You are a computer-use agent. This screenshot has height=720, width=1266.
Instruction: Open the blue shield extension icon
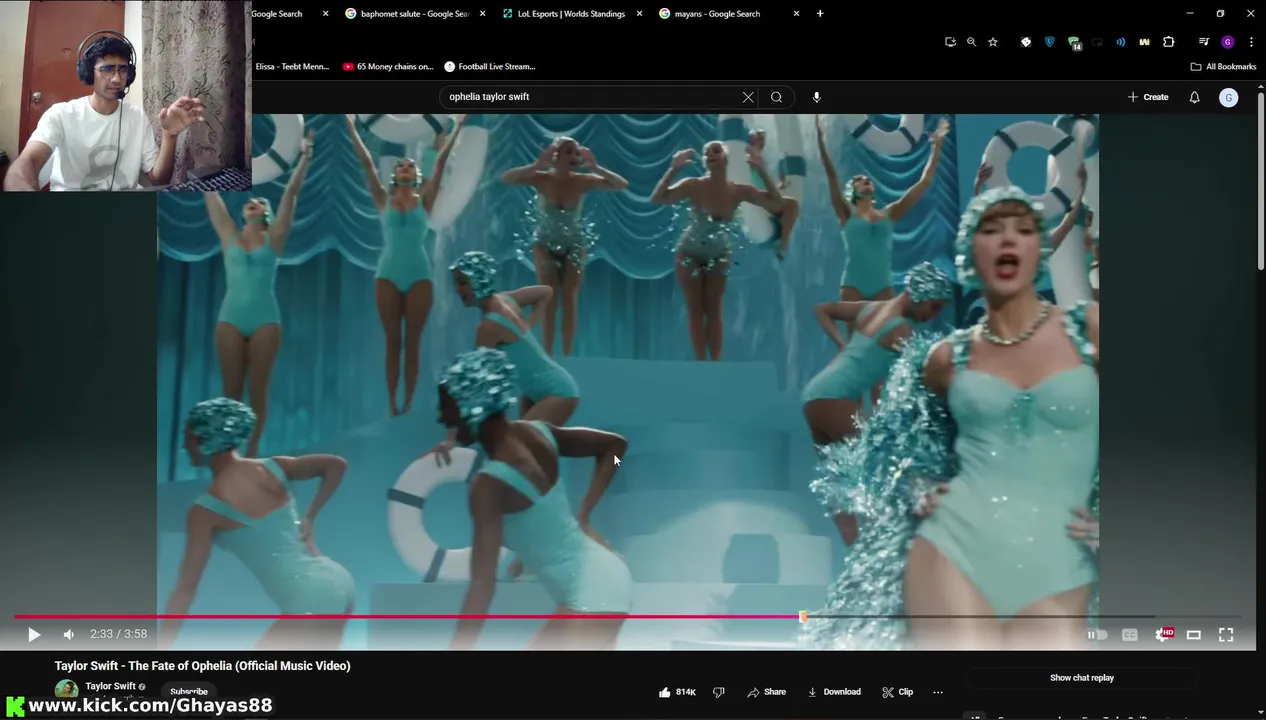tap(1049, 42)
